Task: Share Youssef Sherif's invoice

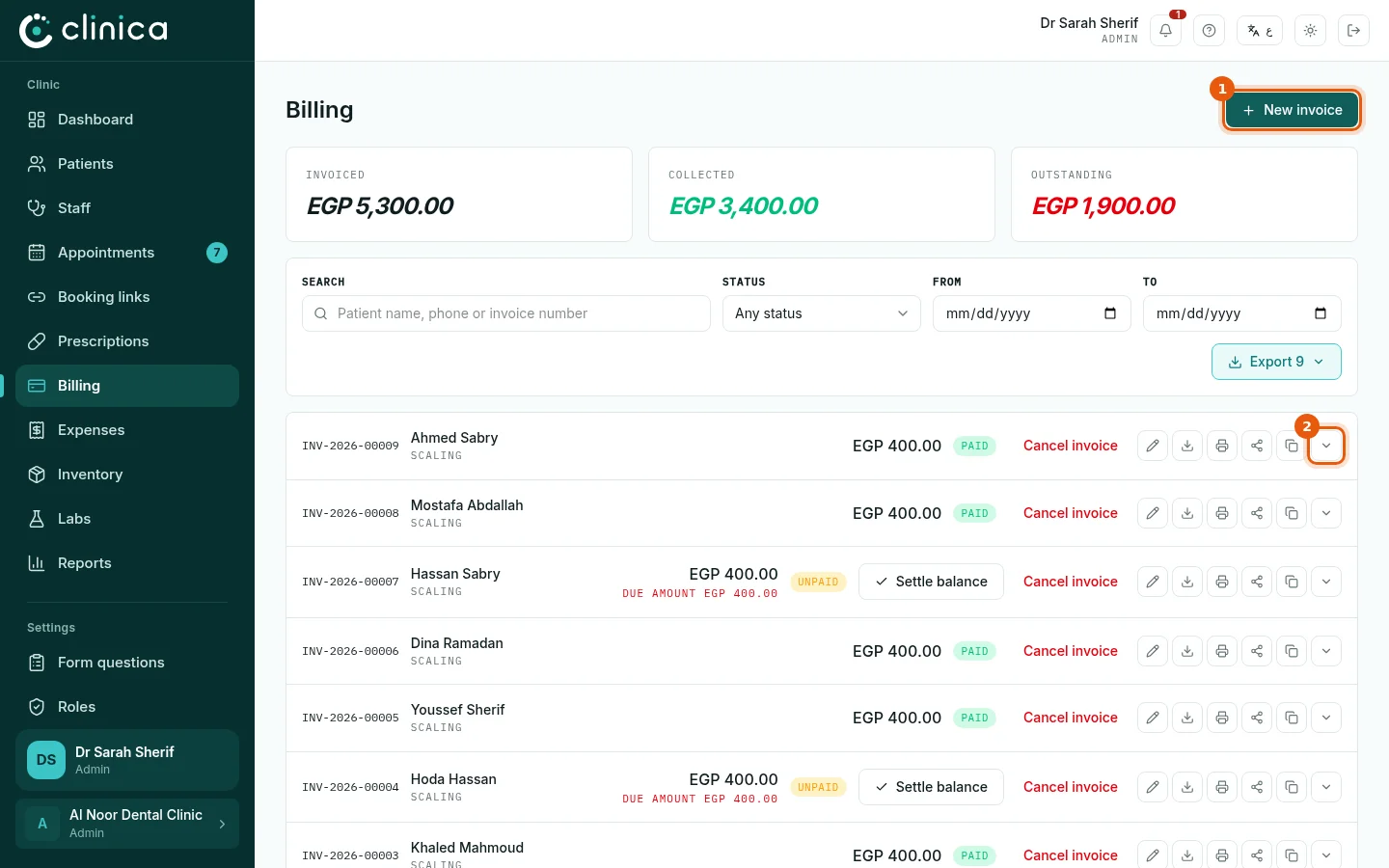Action: click(1257, 718)
